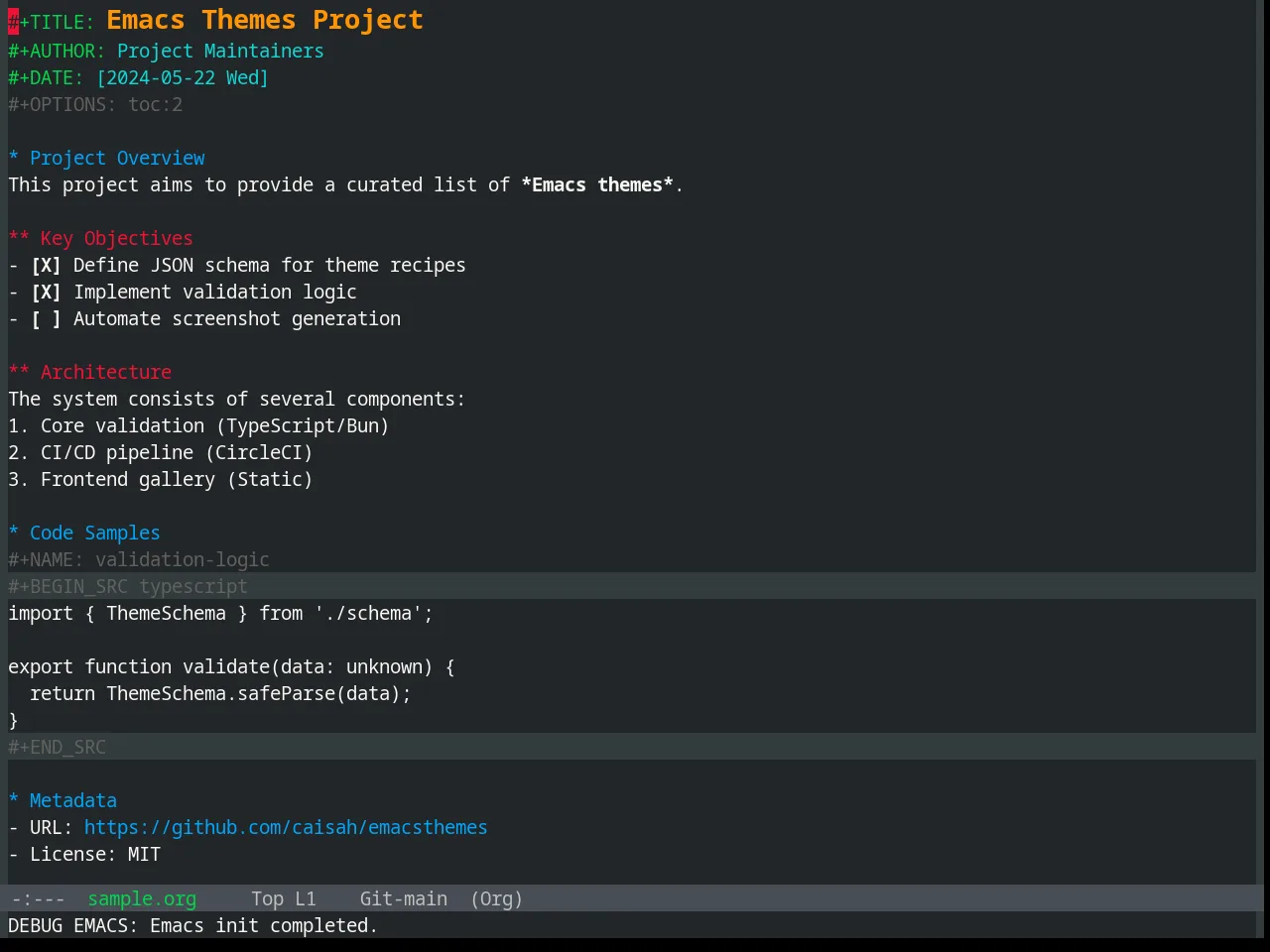Click the '#+DATE:' keyword
This screenshot has width=1270, height=952.
pos(46,77)
